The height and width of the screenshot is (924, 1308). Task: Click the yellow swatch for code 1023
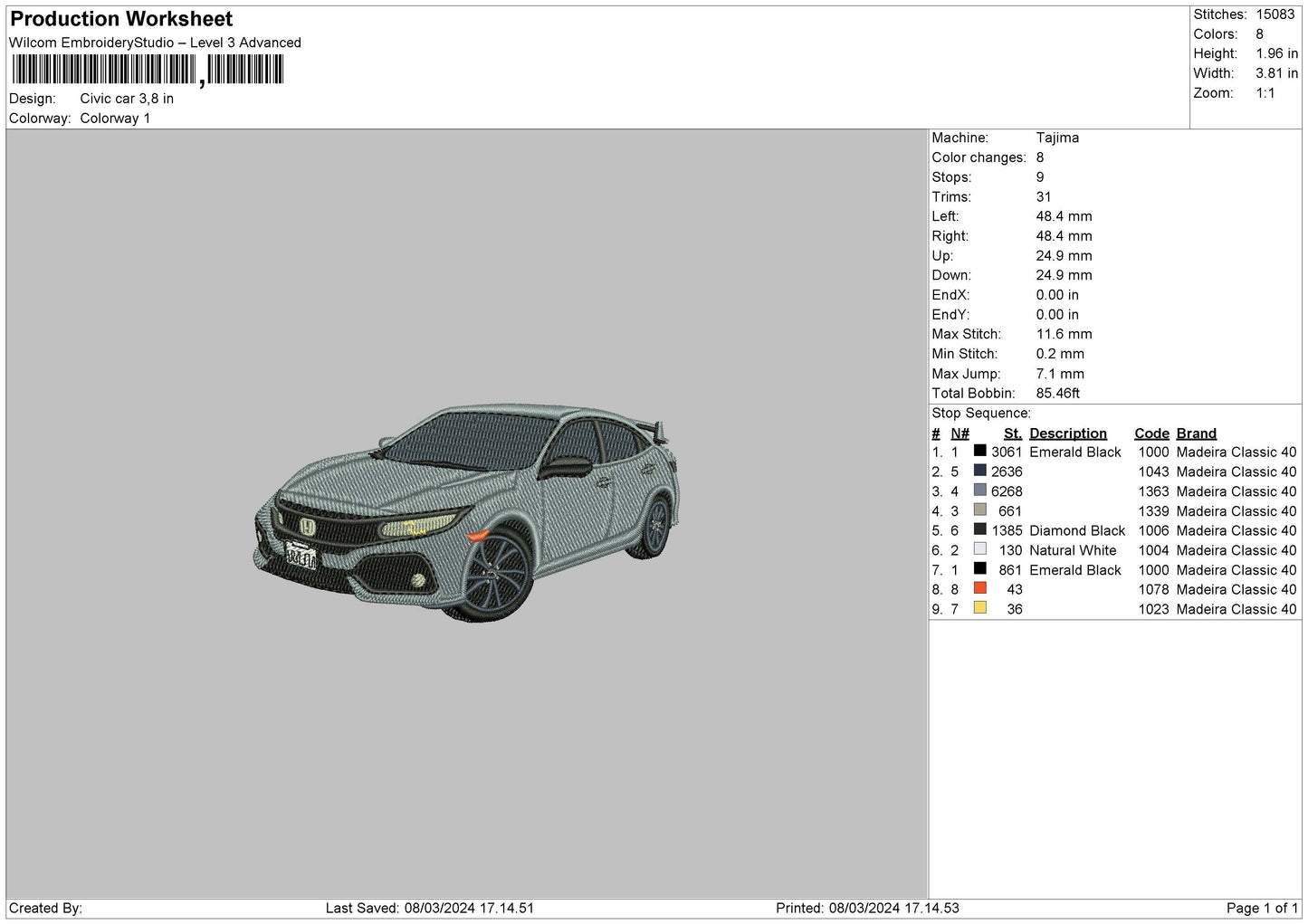coord(979,608)
